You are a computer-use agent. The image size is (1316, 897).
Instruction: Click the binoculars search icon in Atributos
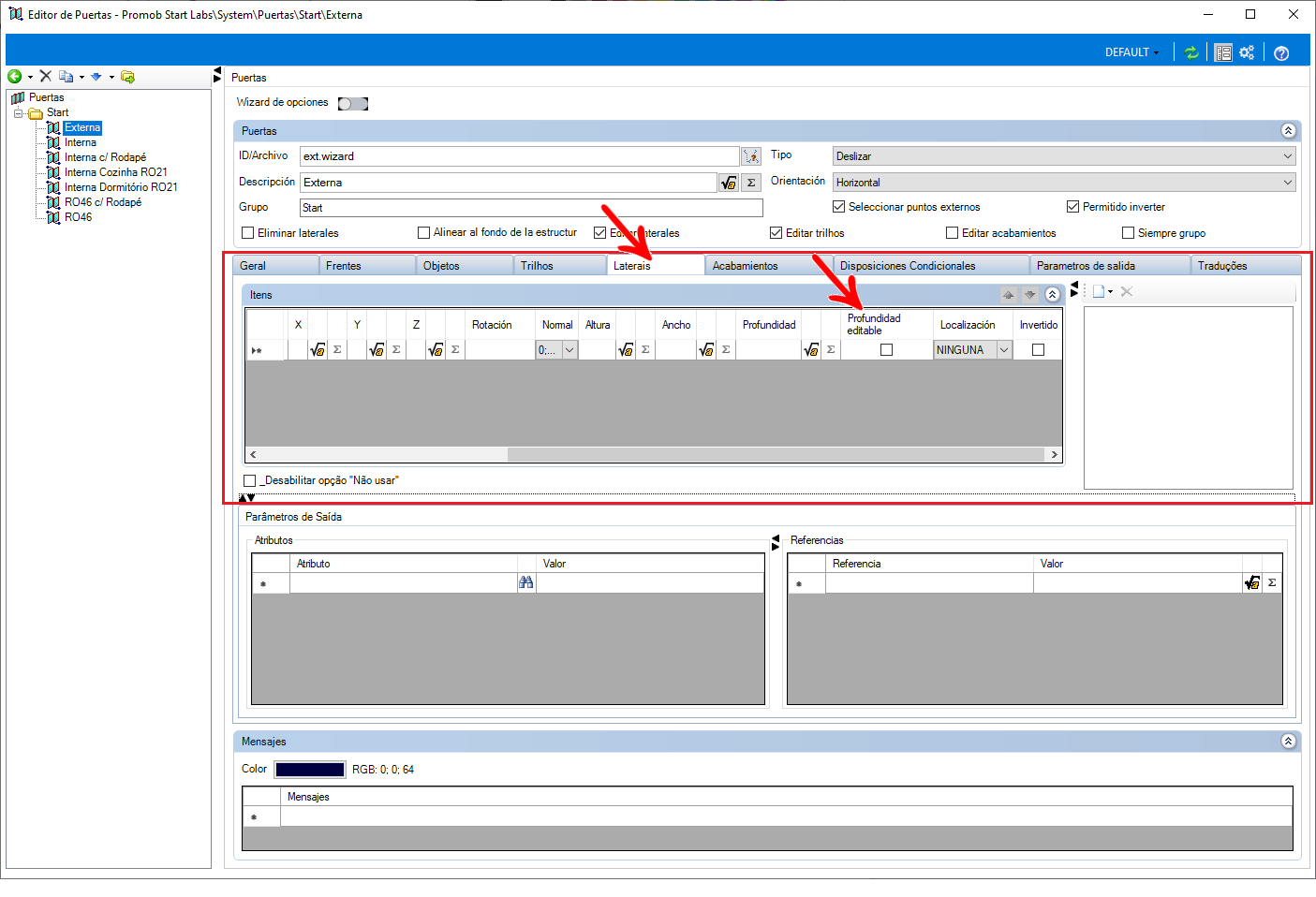[x=526, y=582]
